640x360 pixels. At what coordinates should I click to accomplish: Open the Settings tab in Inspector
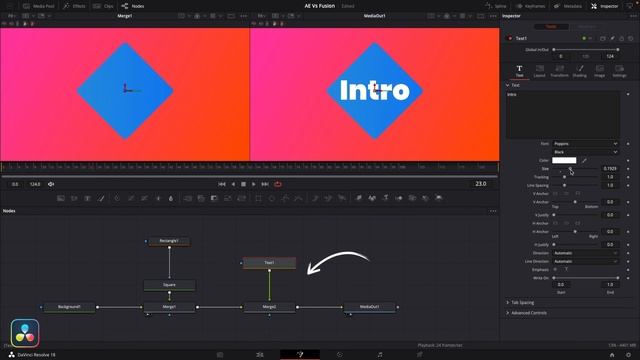click(619, 71)
